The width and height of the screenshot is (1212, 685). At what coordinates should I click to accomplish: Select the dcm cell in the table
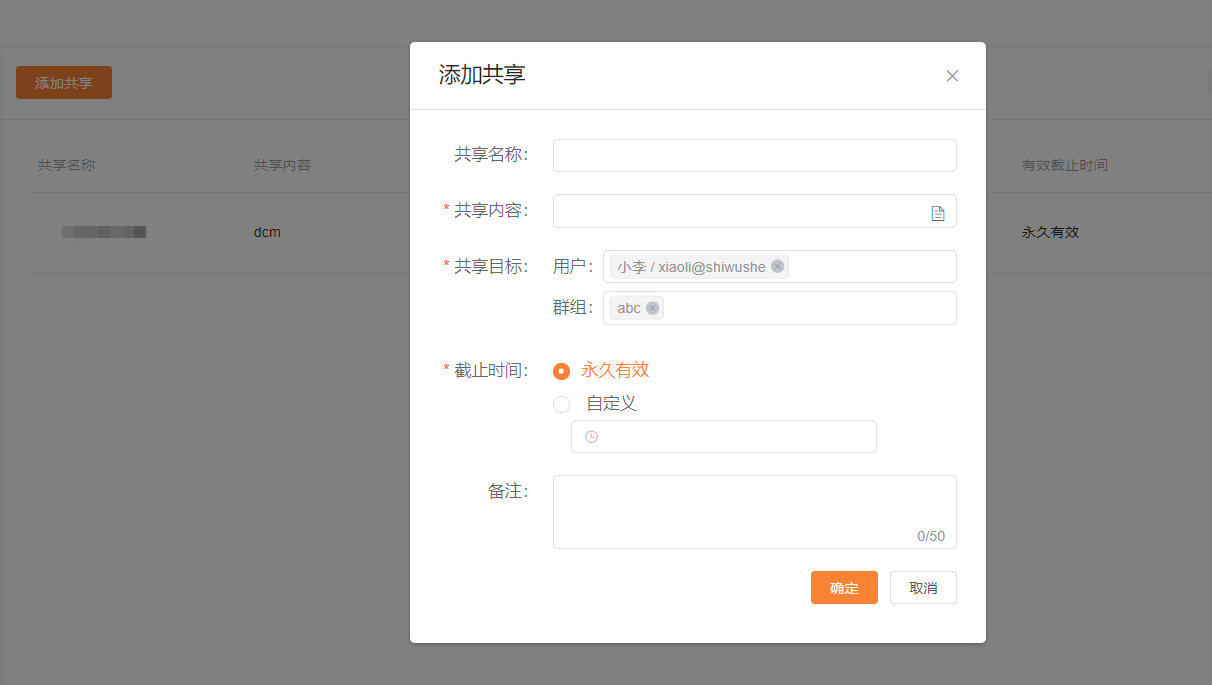pos(267,232)
